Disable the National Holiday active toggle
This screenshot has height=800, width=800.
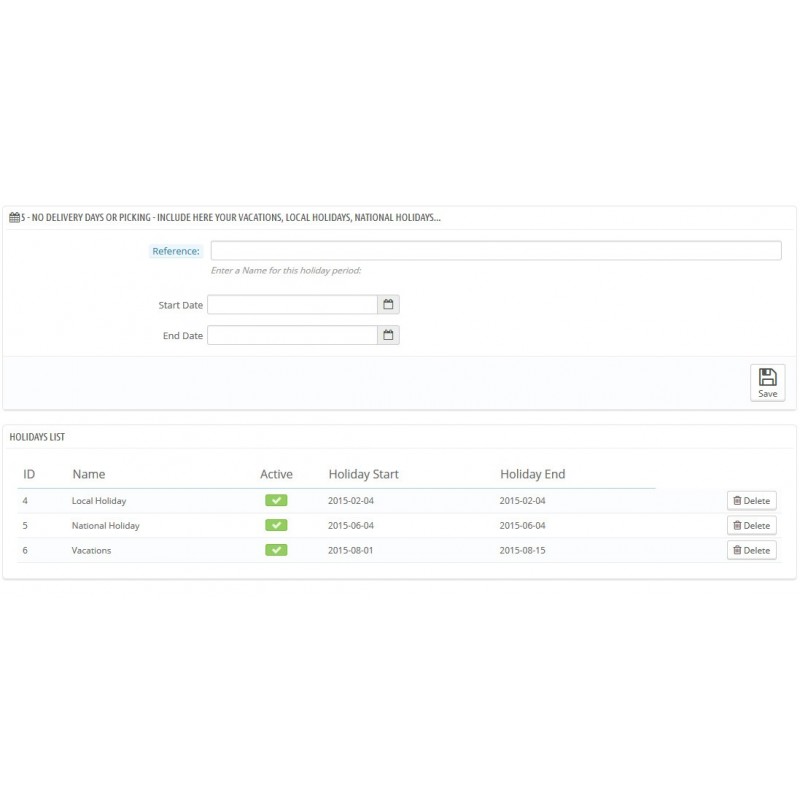pos(276,525)
